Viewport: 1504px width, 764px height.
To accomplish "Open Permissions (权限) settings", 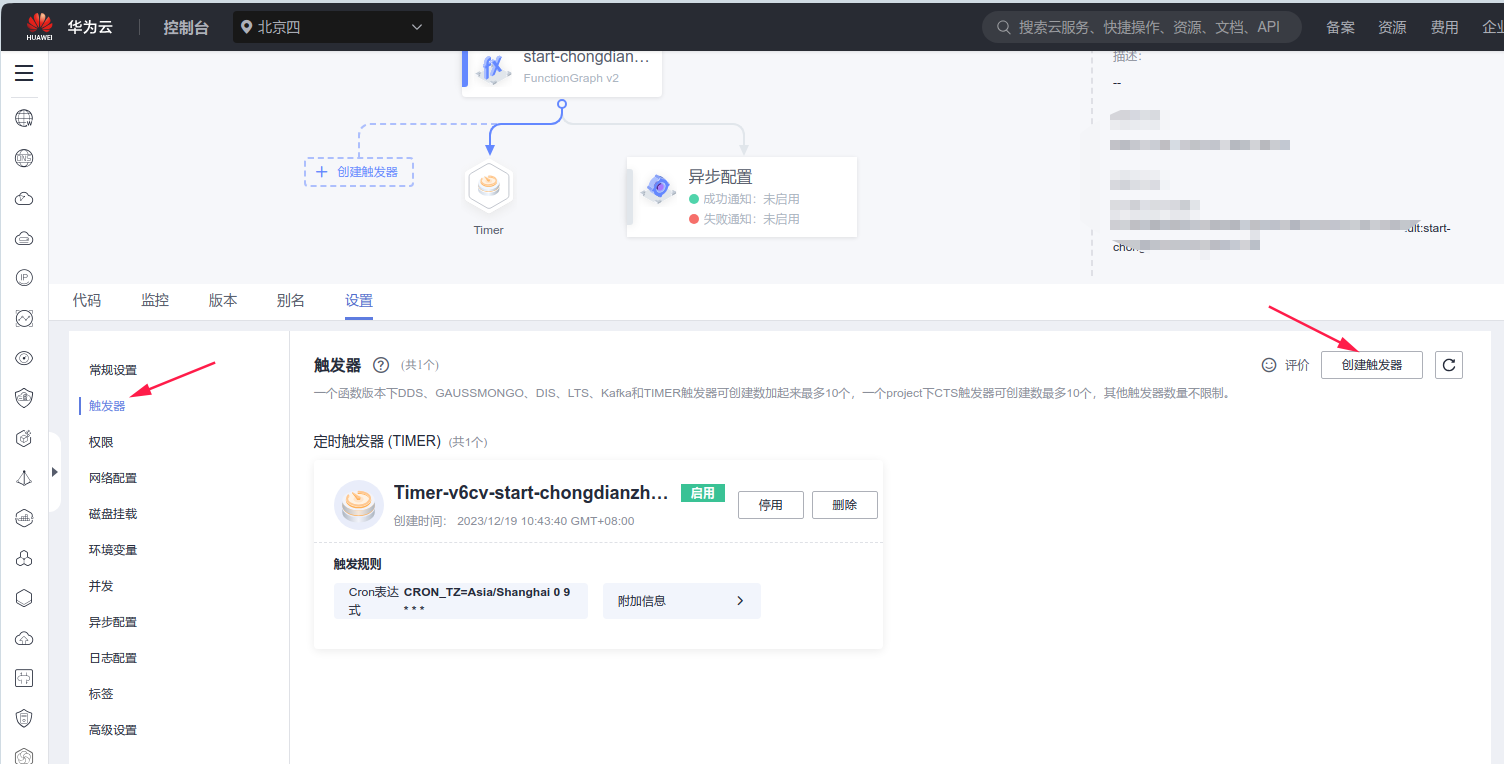I will tap(101, 442).
